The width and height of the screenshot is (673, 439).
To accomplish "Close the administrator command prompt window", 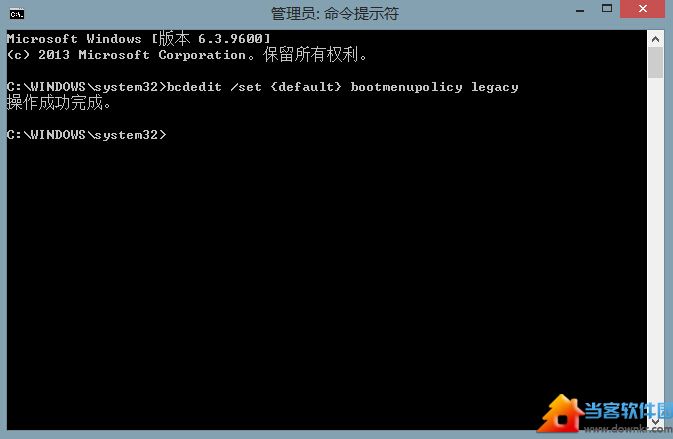I will click(643, 9).
